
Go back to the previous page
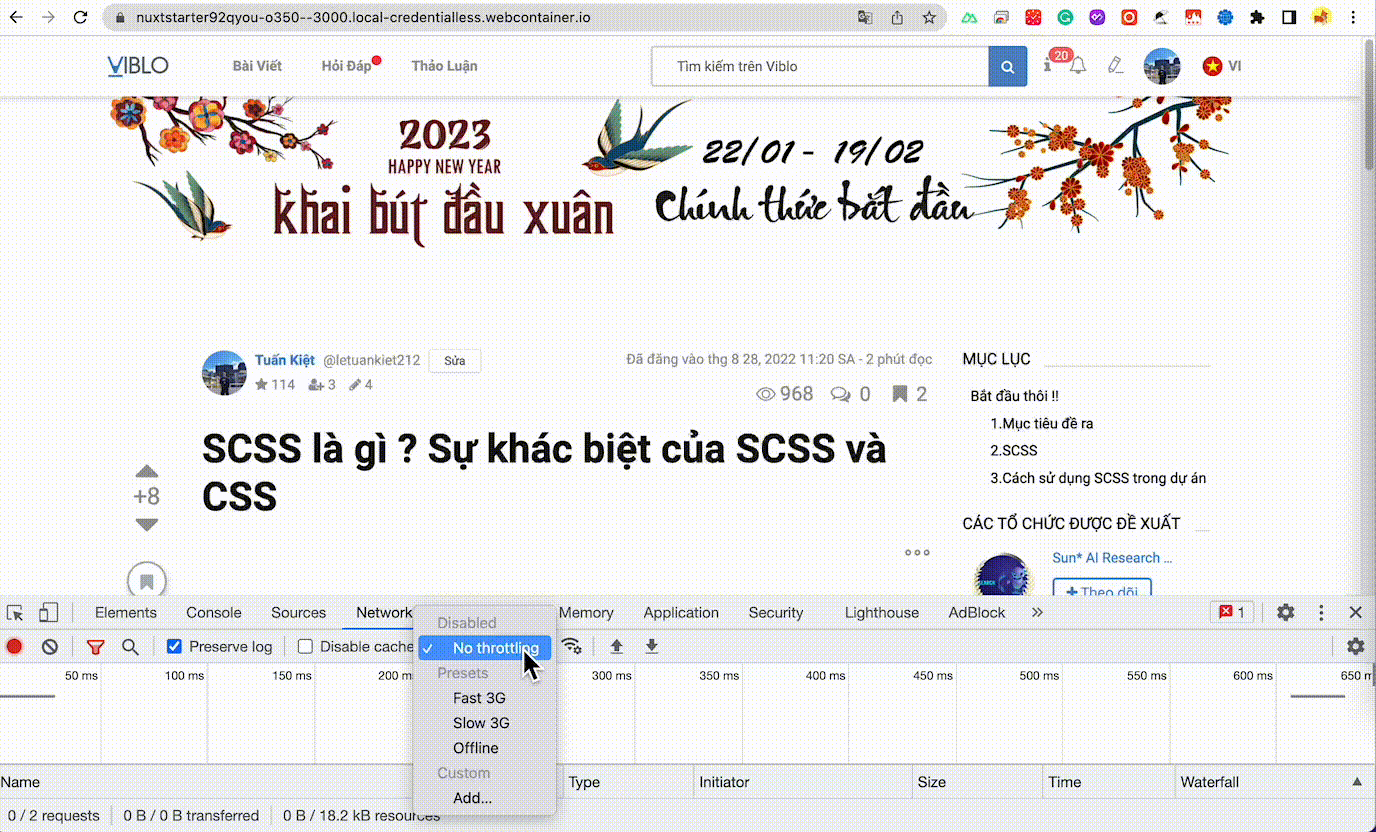click(16, 17)
